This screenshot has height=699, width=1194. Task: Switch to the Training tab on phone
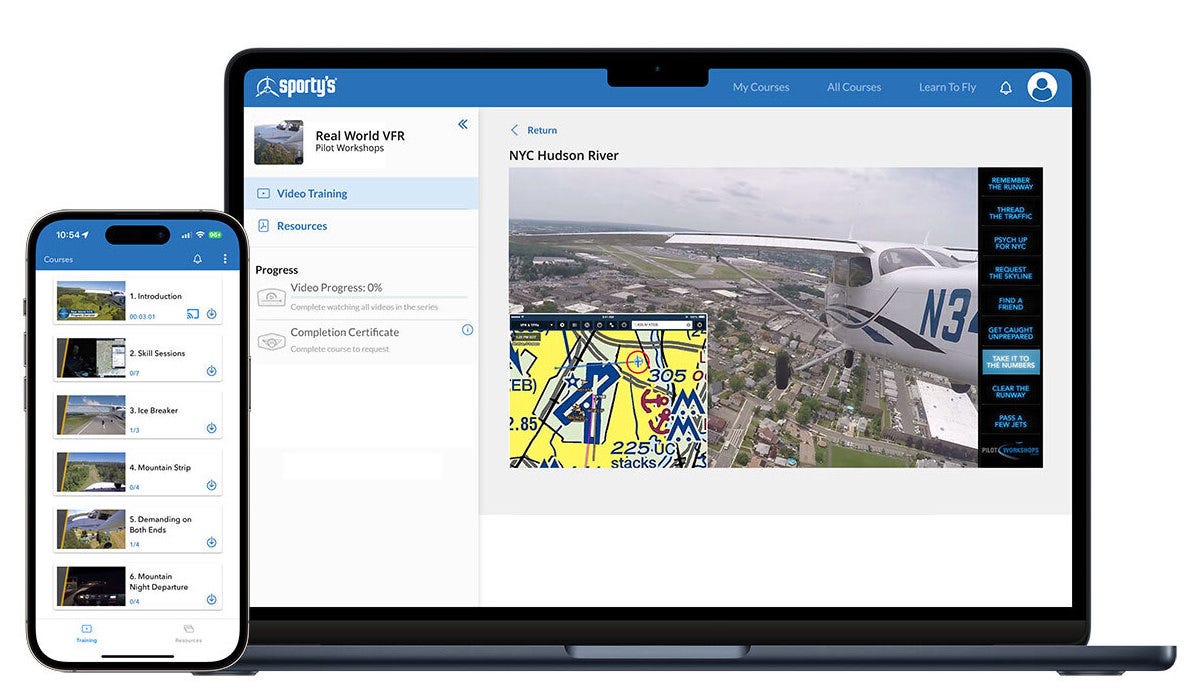(87, 634)
